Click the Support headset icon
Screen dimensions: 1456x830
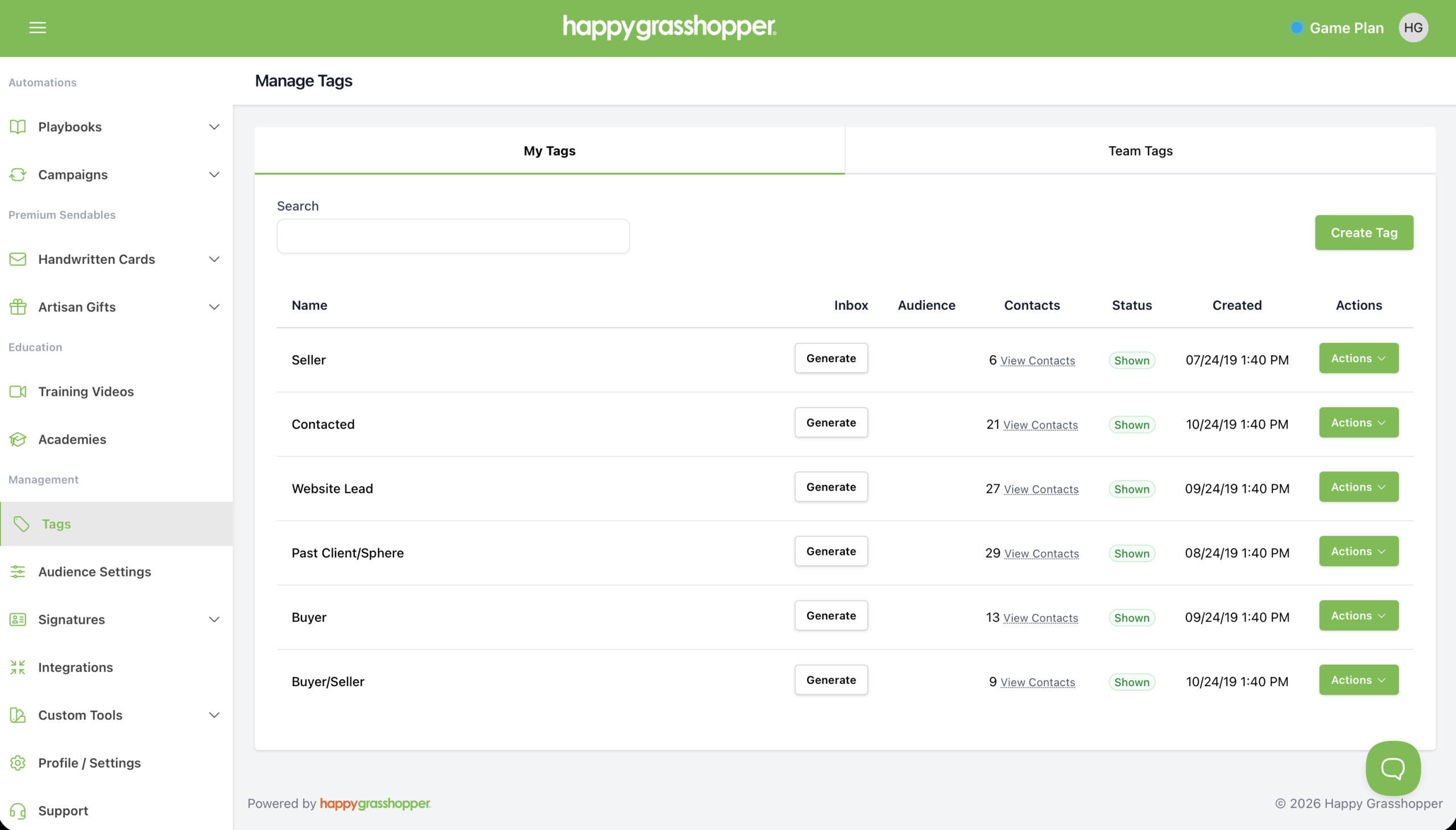point(18,811)
